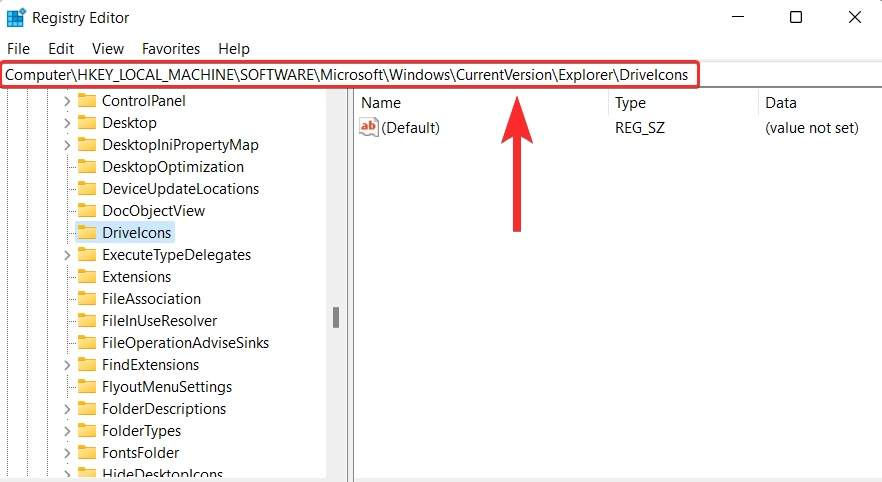This screenshot has width=882, height=482.
Task: Open the File menu
Action: [x=18, y=49]
